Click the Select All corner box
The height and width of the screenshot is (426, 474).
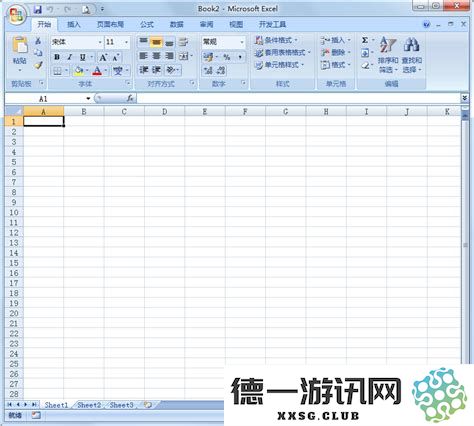coord(14,111)
